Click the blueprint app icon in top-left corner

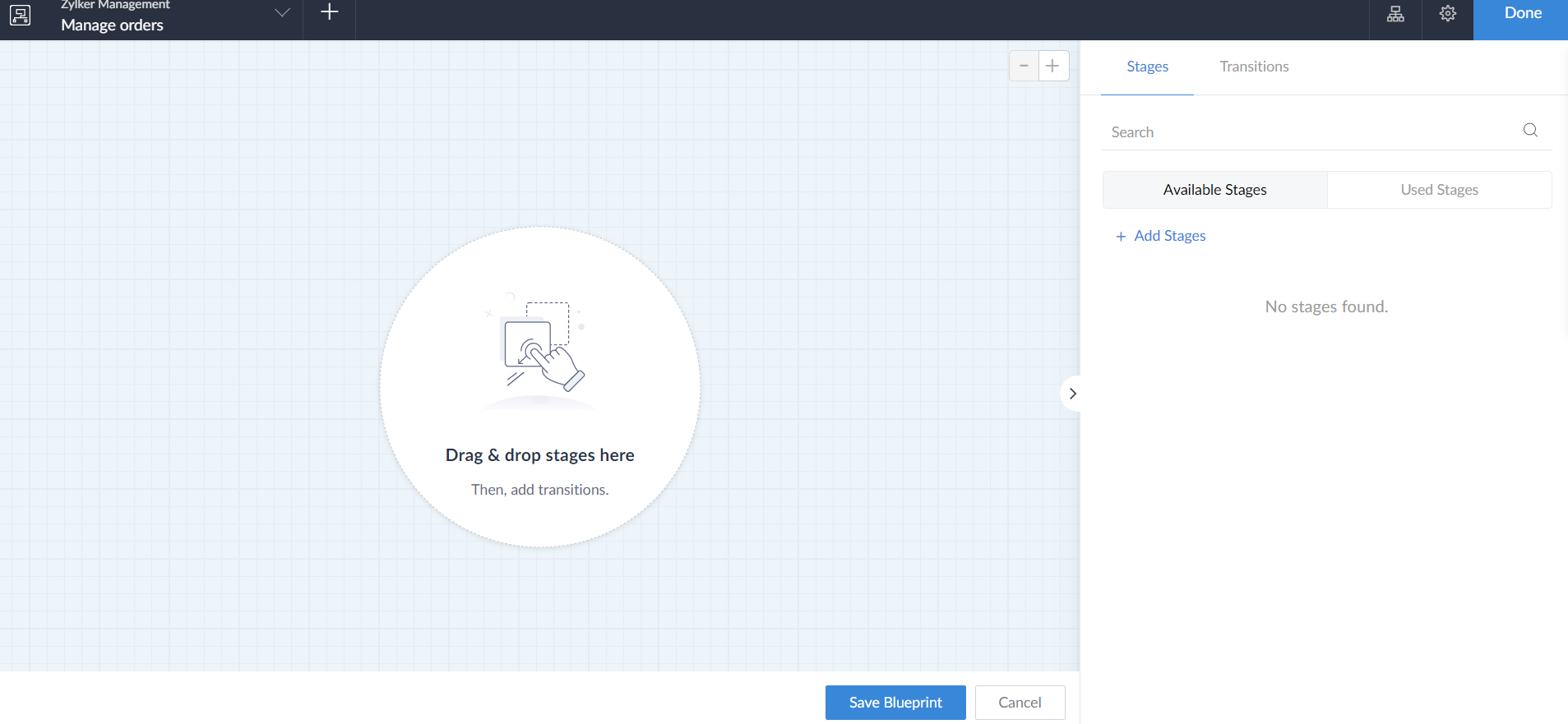pyautogui.click(x=21, y=15)
